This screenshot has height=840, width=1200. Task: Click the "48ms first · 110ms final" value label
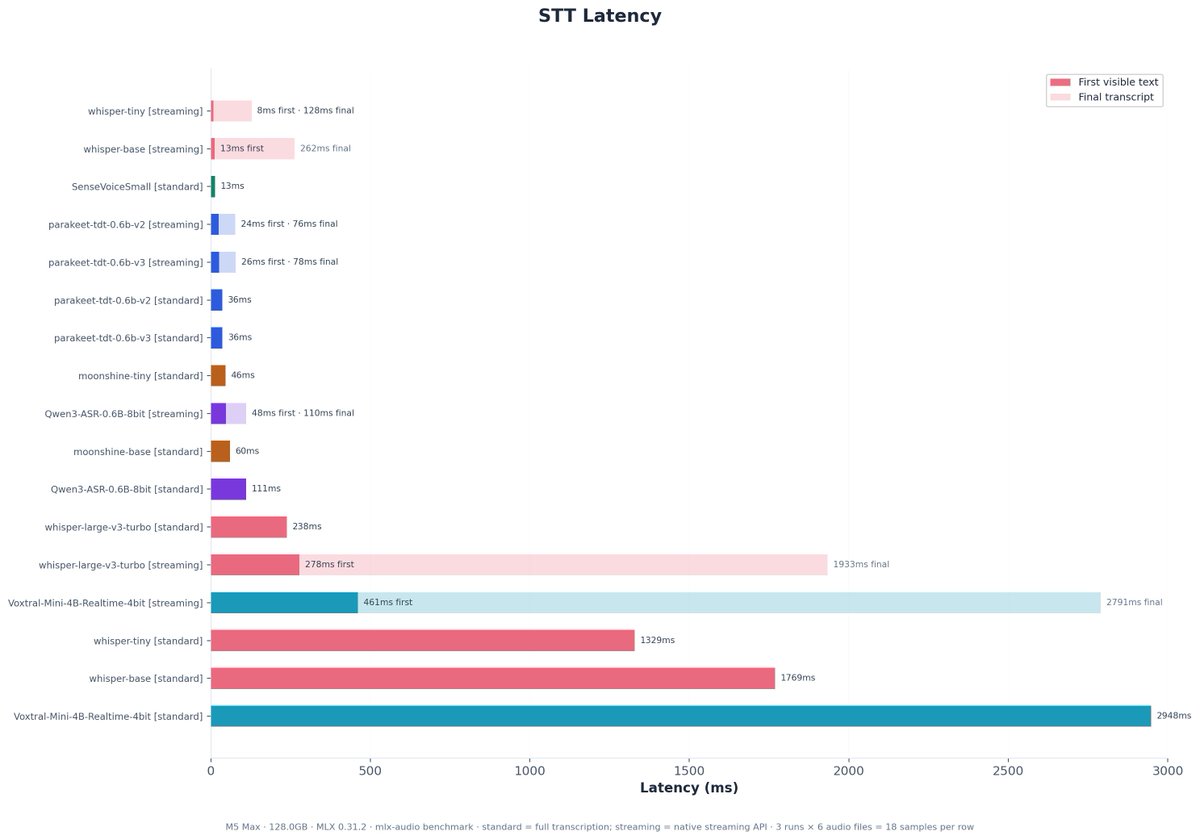[x=303, y=413]
